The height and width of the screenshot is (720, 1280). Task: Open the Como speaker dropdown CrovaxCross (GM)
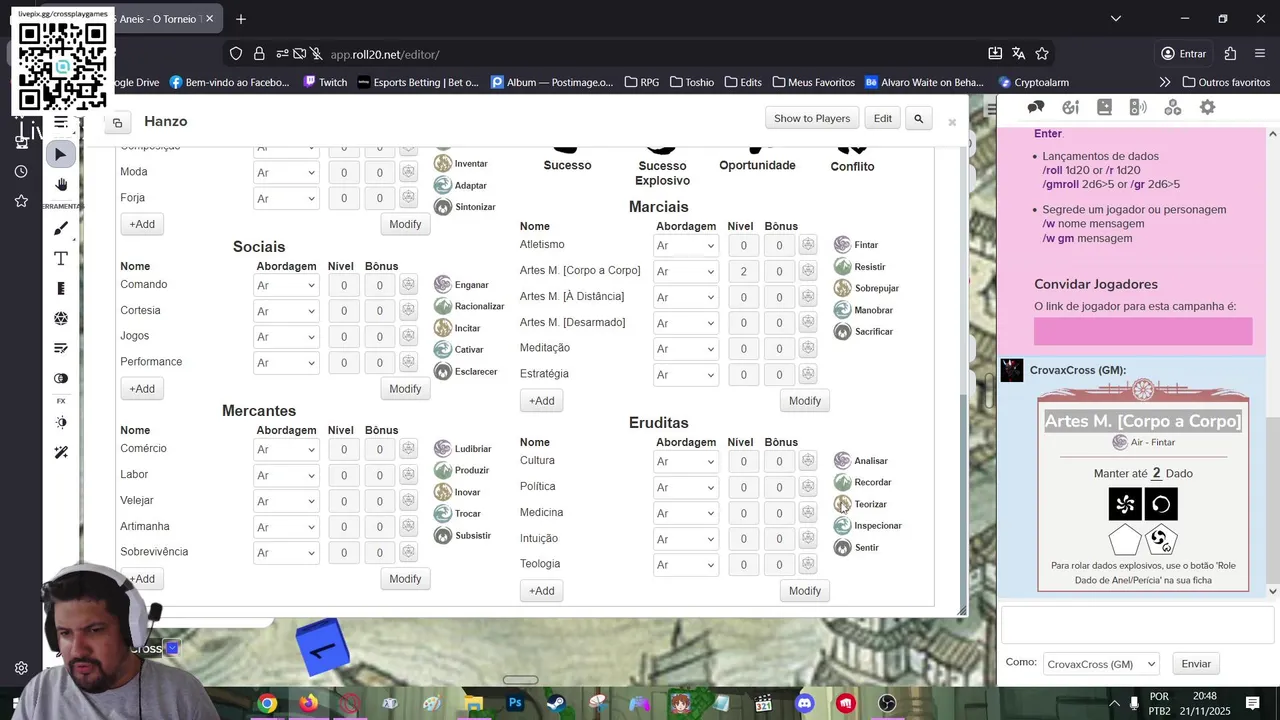pyautogui.click(x=1100, y=664)
